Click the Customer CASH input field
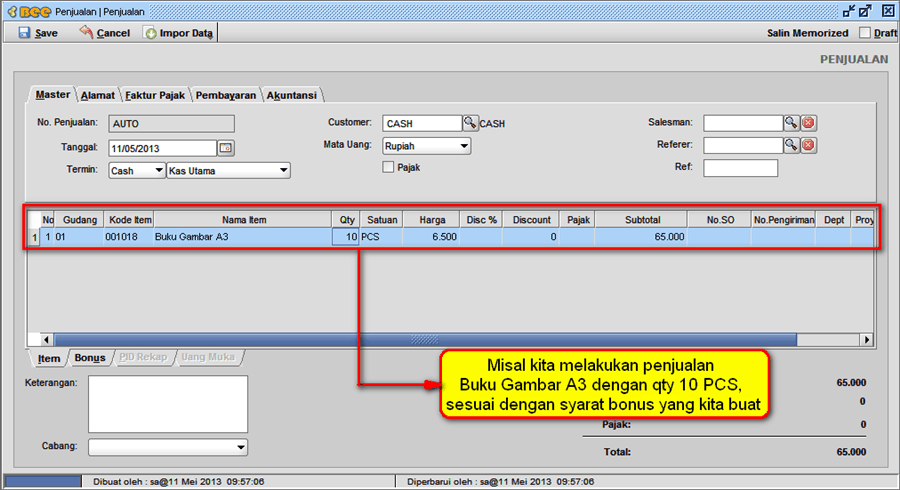 (x=422, y=123)
